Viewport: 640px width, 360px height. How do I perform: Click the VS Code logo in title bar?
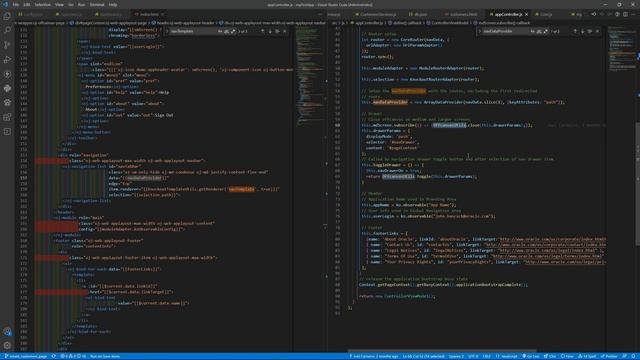[x=5, y=4]
